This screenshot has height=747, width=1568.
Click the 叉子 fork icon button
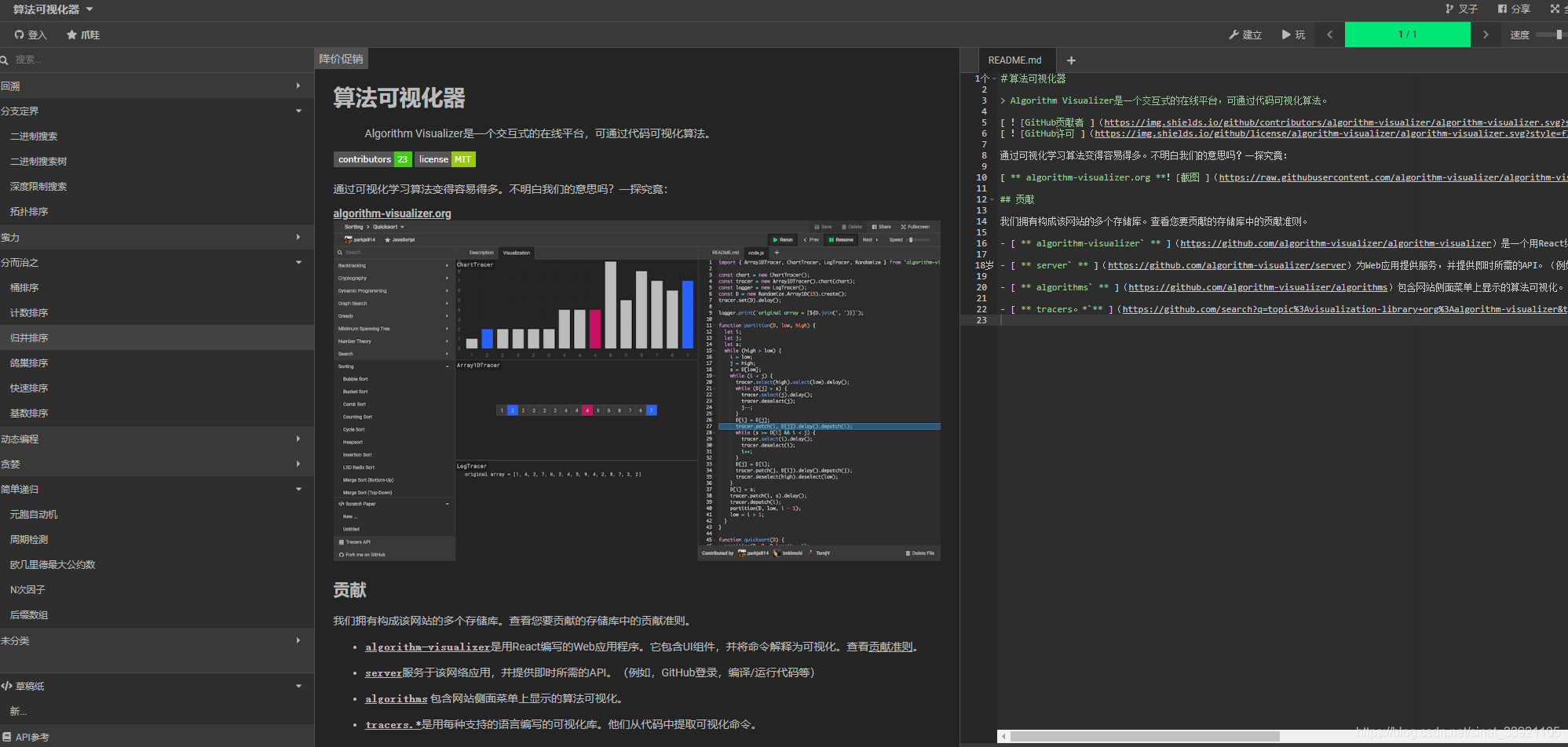pos(1461,9)
